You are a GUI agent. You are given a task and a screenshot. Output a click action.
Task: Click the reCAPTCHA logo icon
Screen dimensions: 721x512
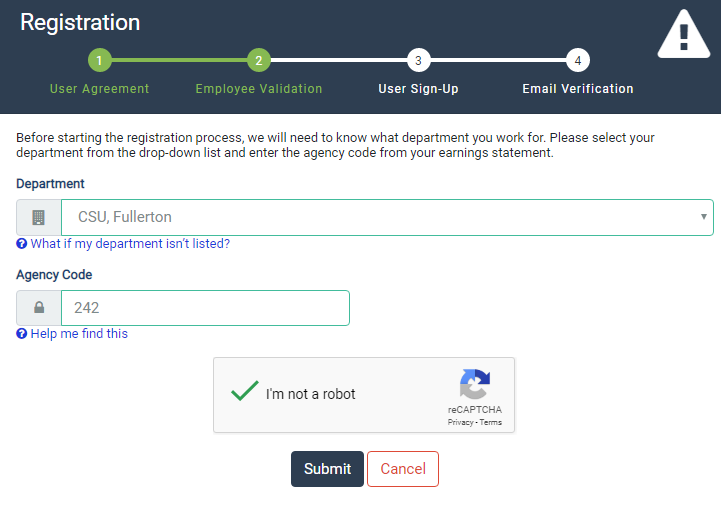click(x=475, y=385)
